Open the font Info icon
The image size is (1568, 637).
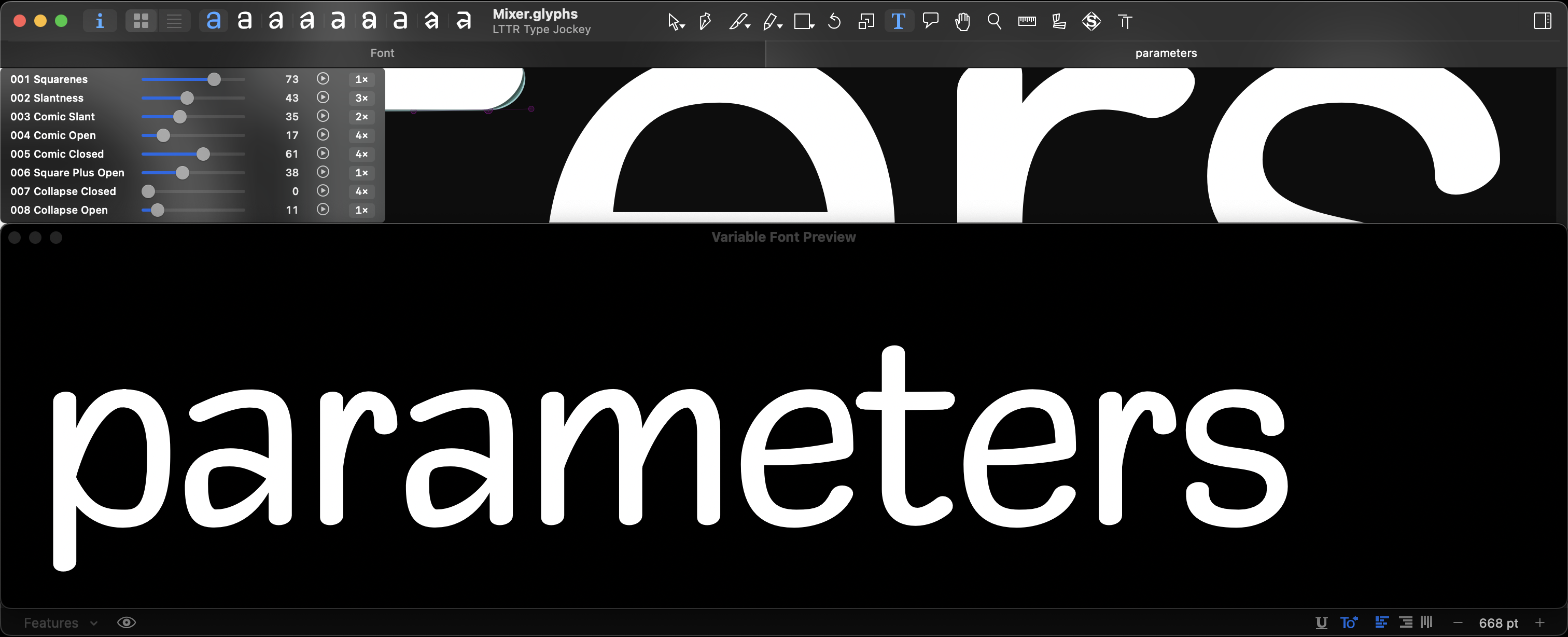tap(100, 22)
